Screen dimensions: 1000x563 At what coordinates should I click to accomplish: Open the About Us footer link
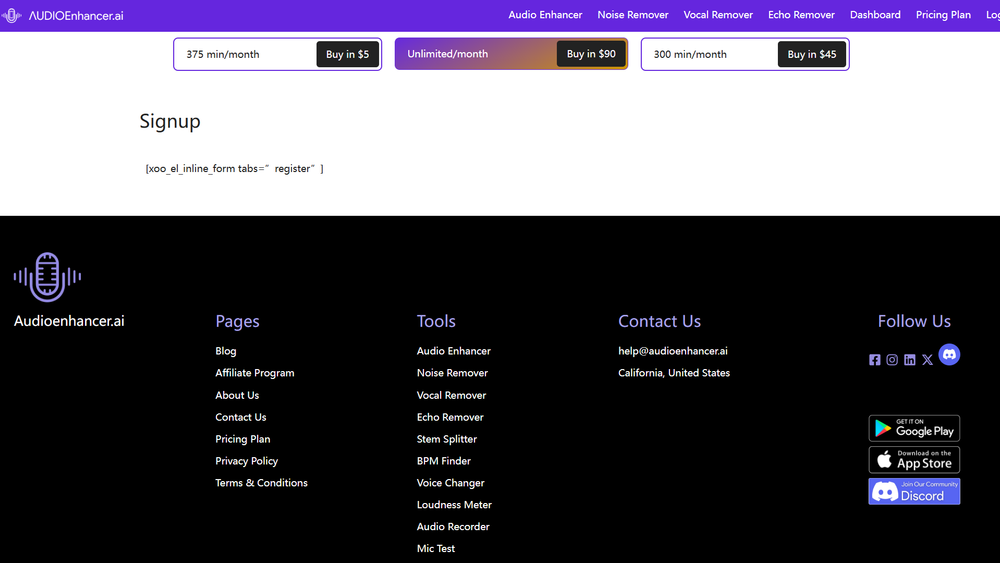(237, 395)
